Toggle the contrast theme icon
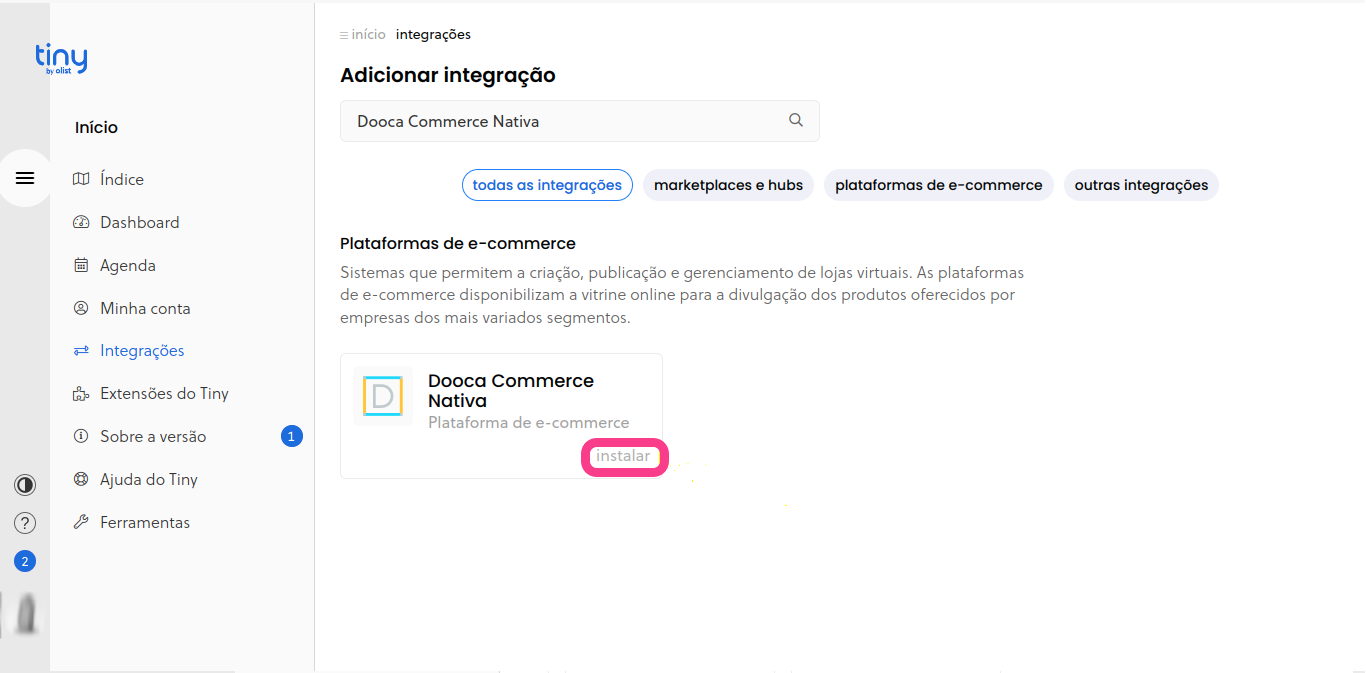This screenshot has width=1366, height=673. tap(25, 485)
